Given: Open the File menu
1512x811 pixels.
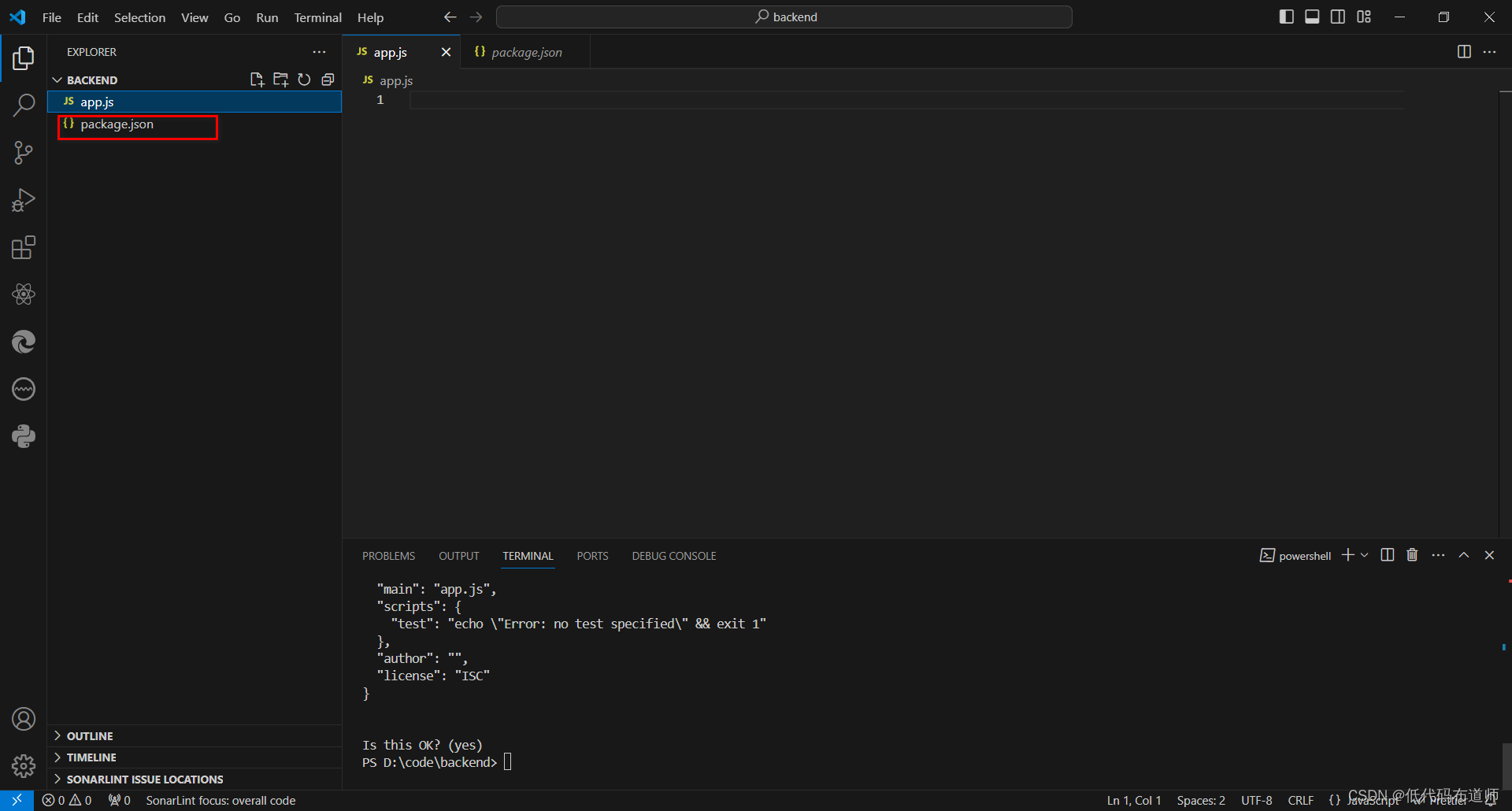Looking at the screenshot, I should 52,17.
